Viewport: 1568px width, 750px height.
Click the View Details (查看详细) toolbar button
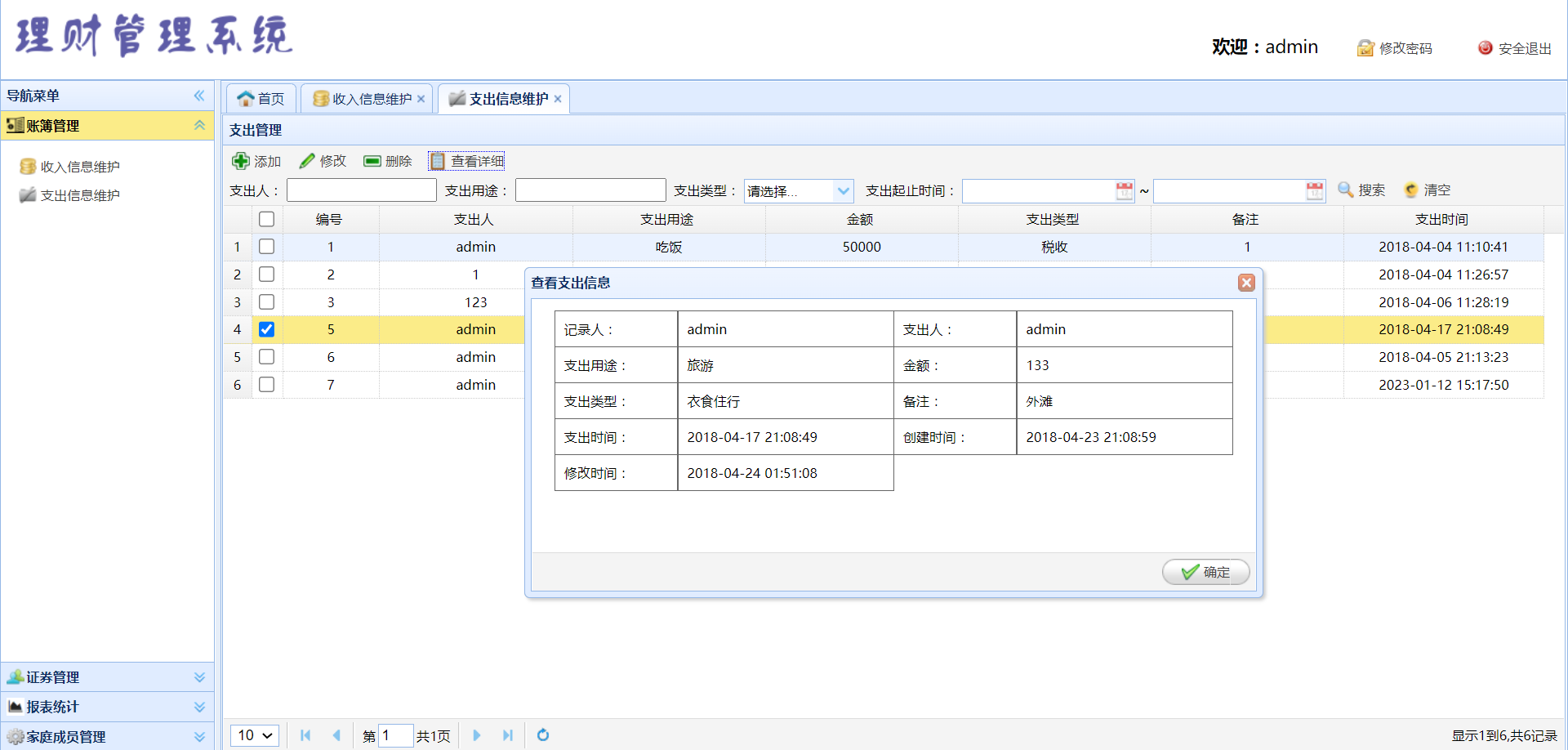point(467,161)
